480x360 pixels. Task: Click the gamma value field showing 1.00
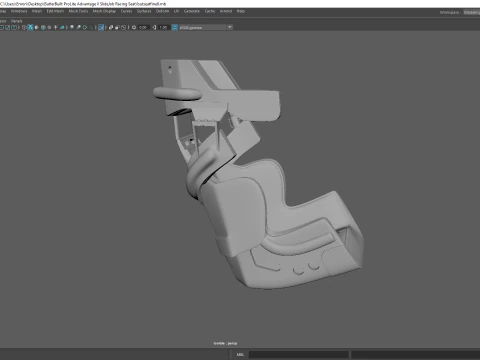(x=163, y=27)
